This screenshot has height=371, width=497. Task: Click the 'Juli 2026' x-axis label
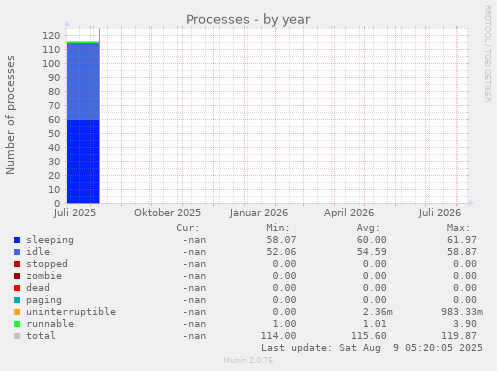coord(440,213)
